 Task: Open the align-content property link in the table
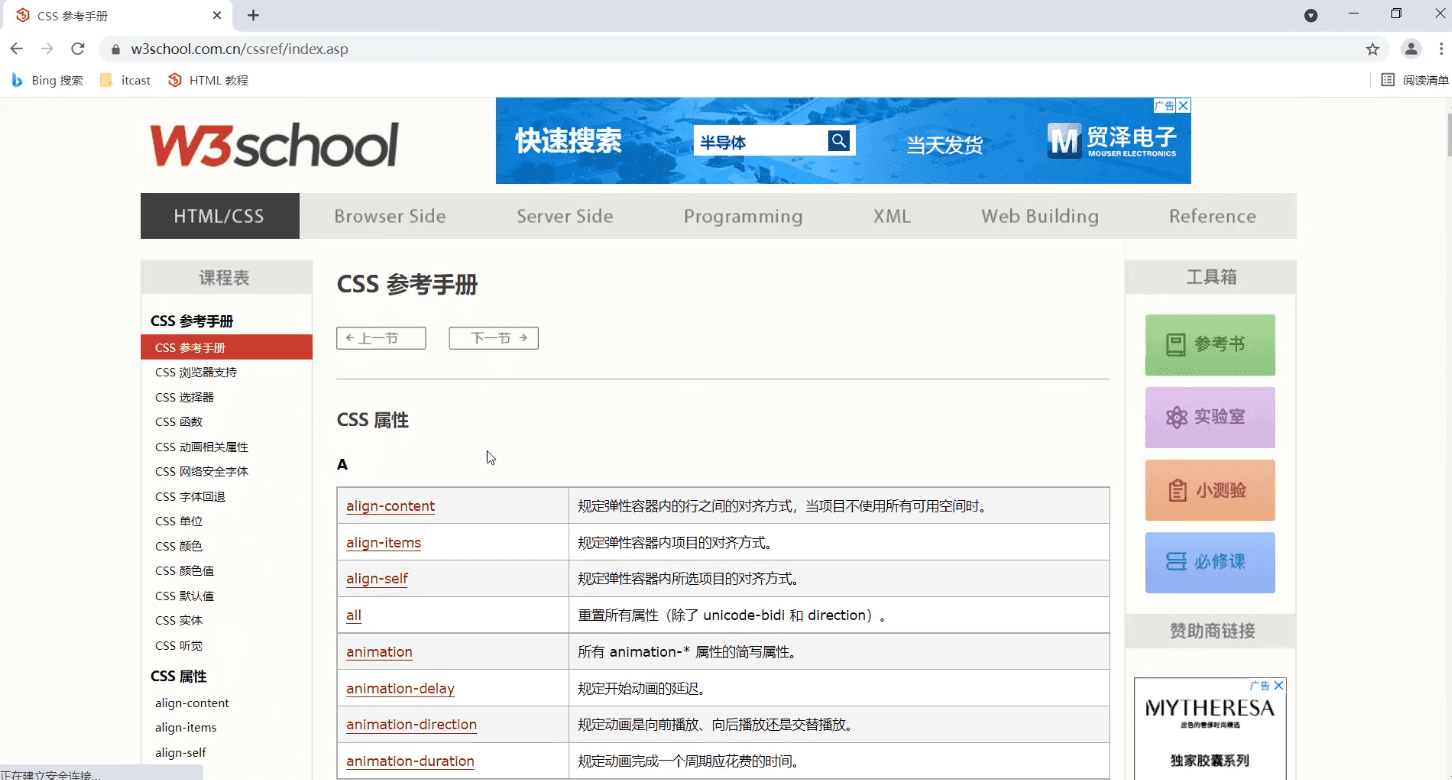pos(390,506)
